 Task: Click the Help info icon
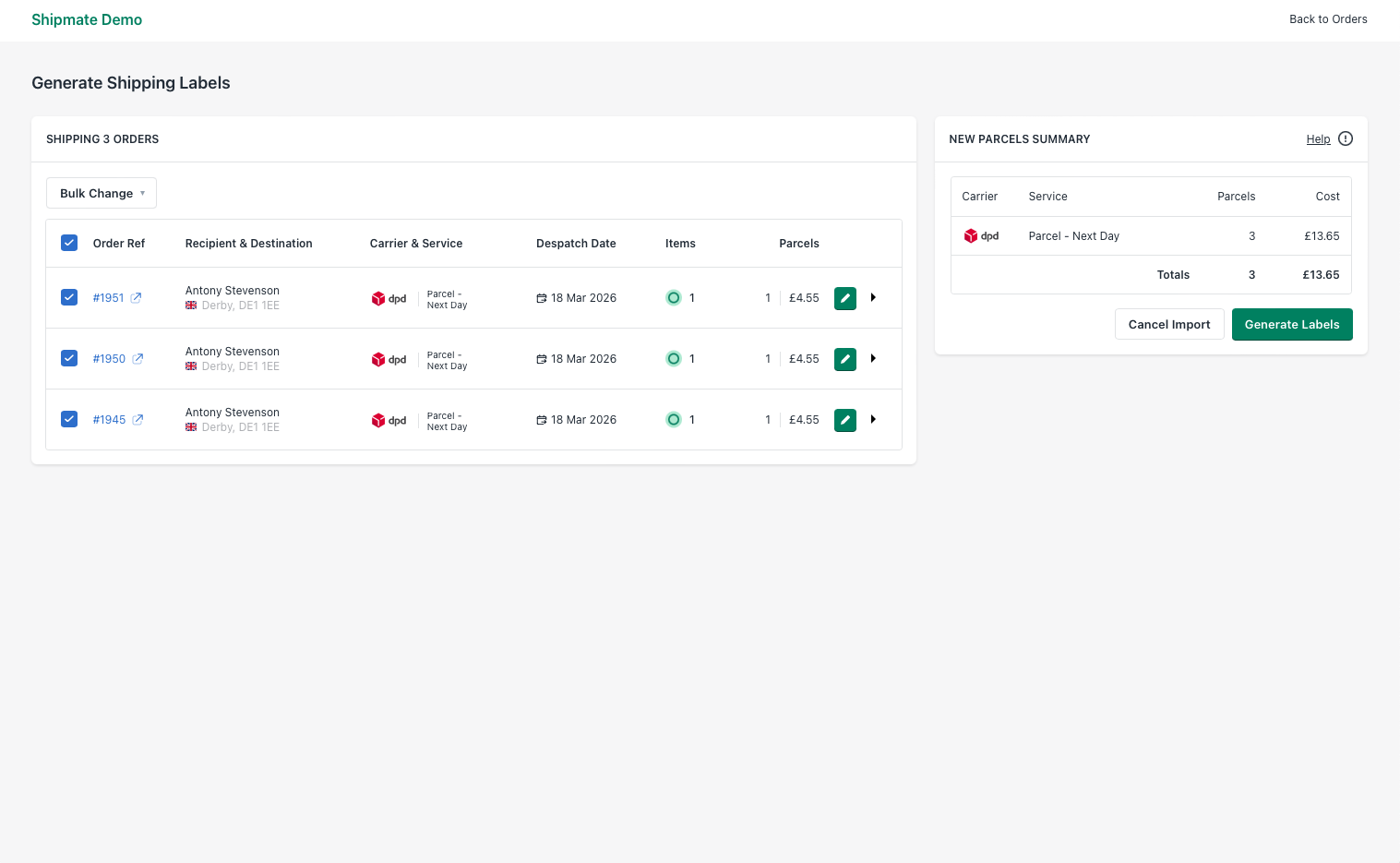coord(1345,138)
